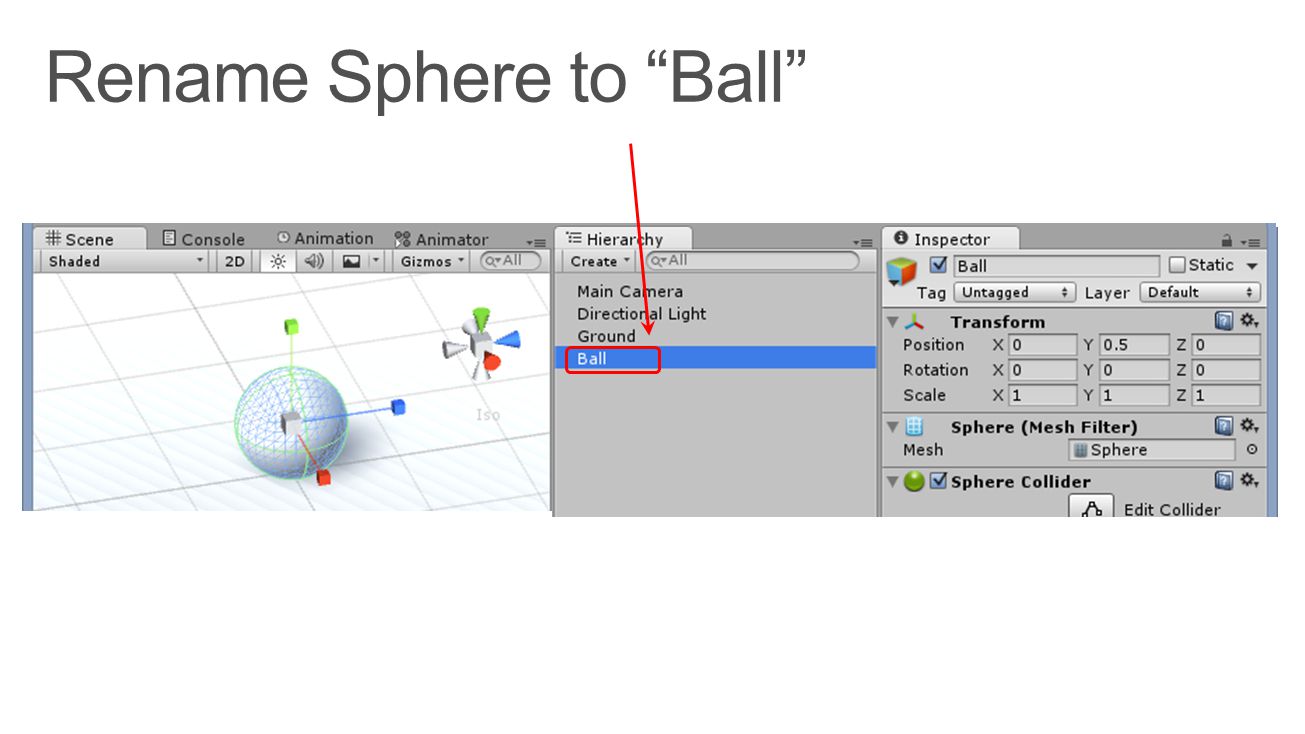Image resolution: width=1305 pixels, height=734 pixels.
Task: Click the red X-axis move handle
Action: point(323,478)
